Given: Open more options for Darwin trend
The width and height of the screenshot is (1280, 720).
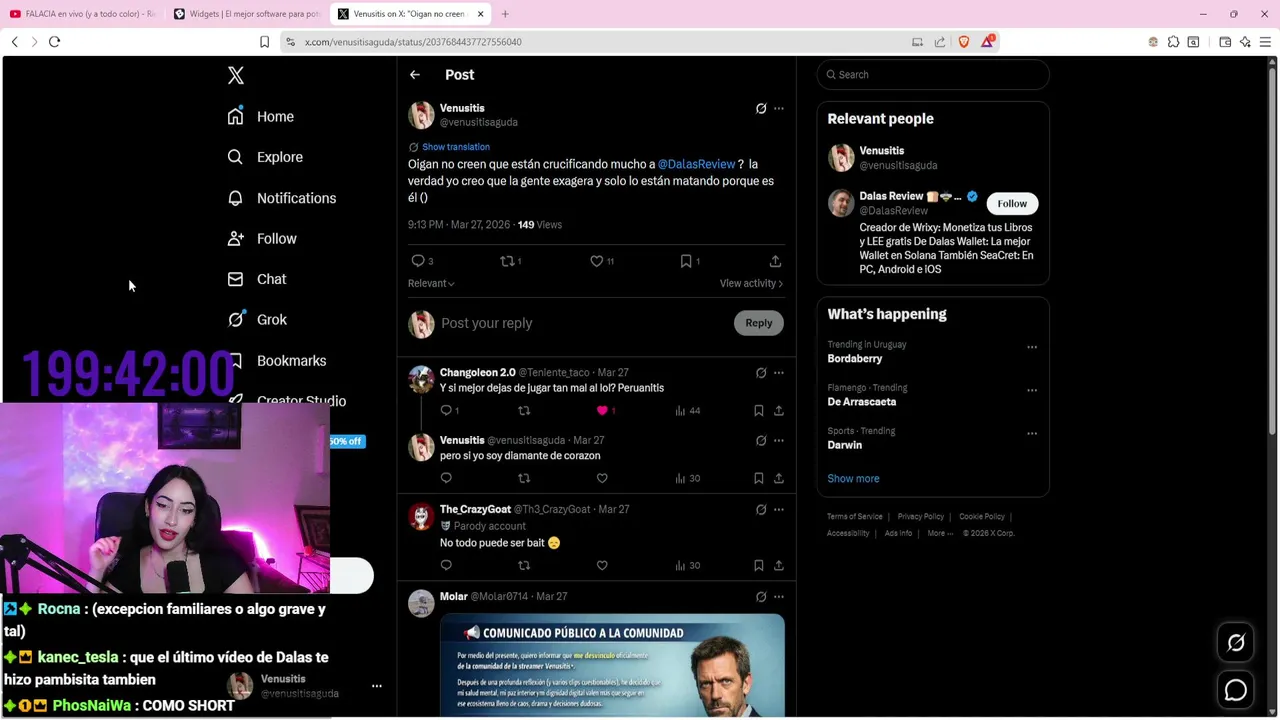Looking at the screenshot, I should [x=1032, y=434].
